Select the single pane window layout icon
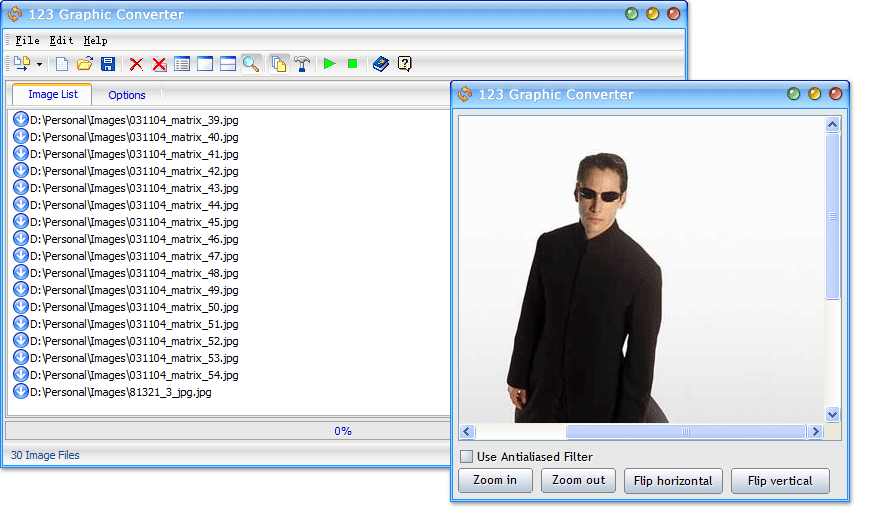Image resolution: width=870 pixels, height=510 pixels. point(205,64)
